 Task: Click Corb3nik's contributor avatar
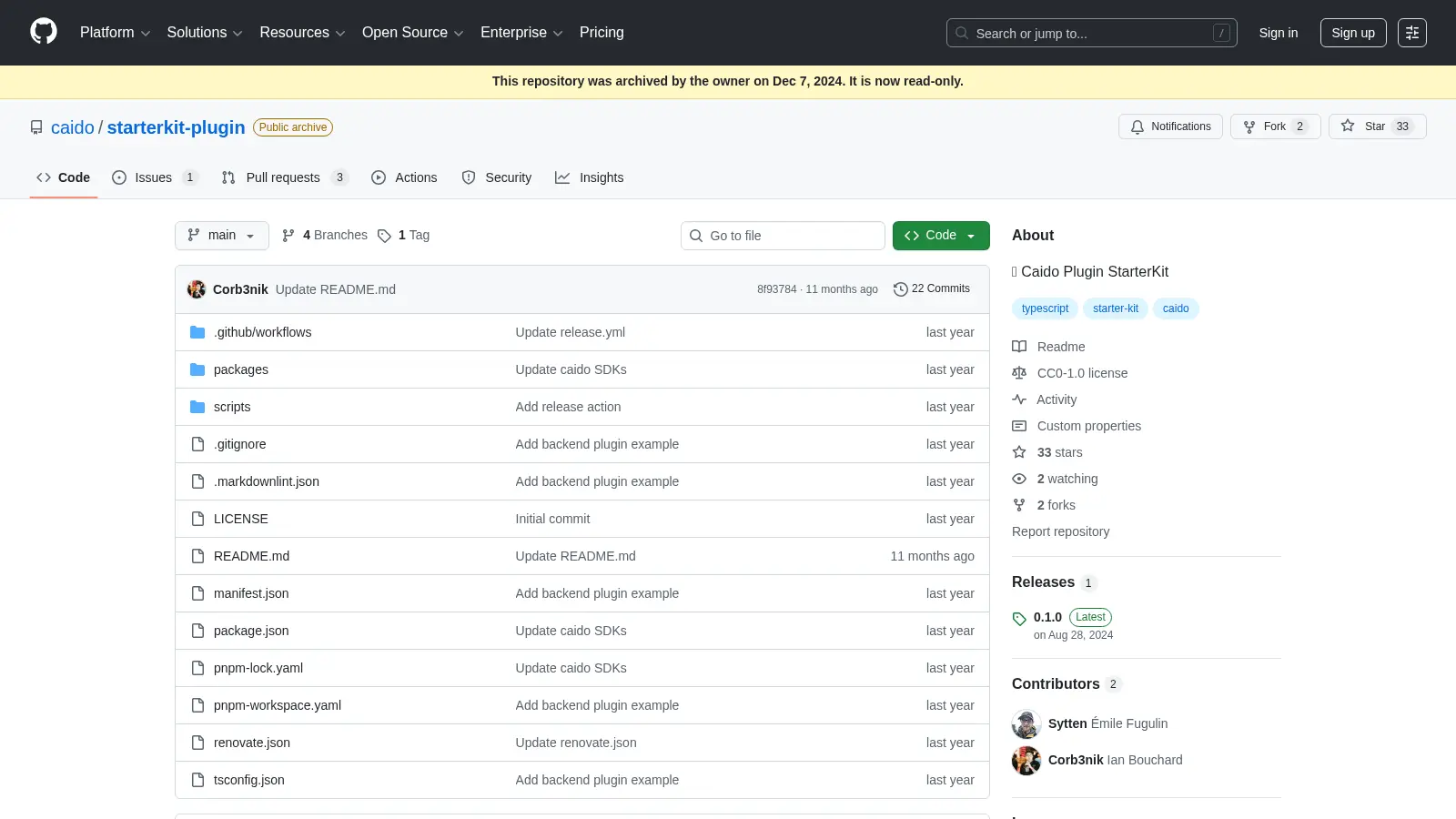click(x=1026, y=760)
